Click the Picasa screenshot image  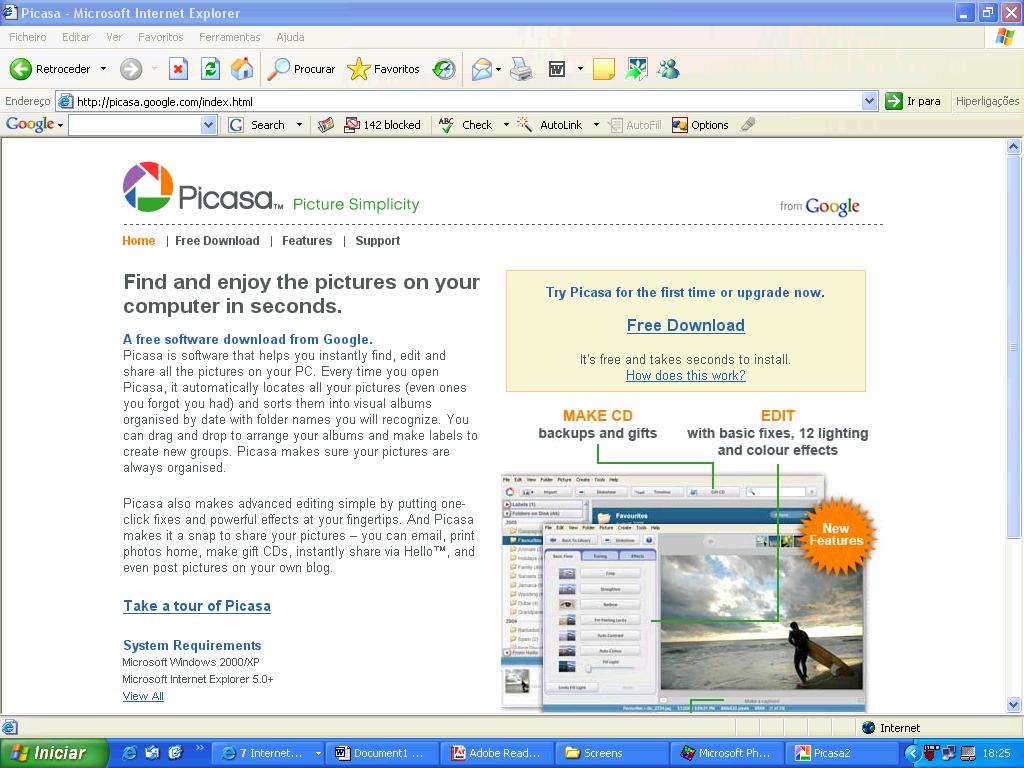click(683, 591)
